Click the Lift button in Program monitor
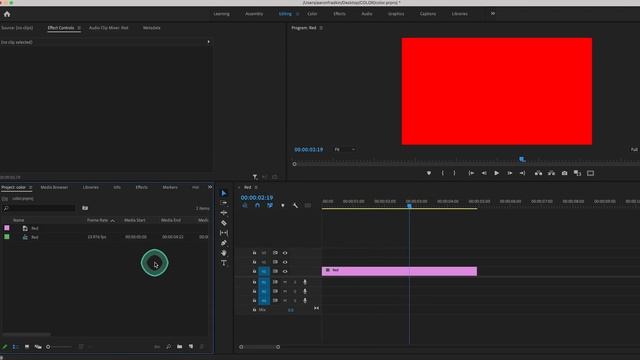The width and height of the screenshot is (640, 360). pyautogui.click(x=538, y=173)
